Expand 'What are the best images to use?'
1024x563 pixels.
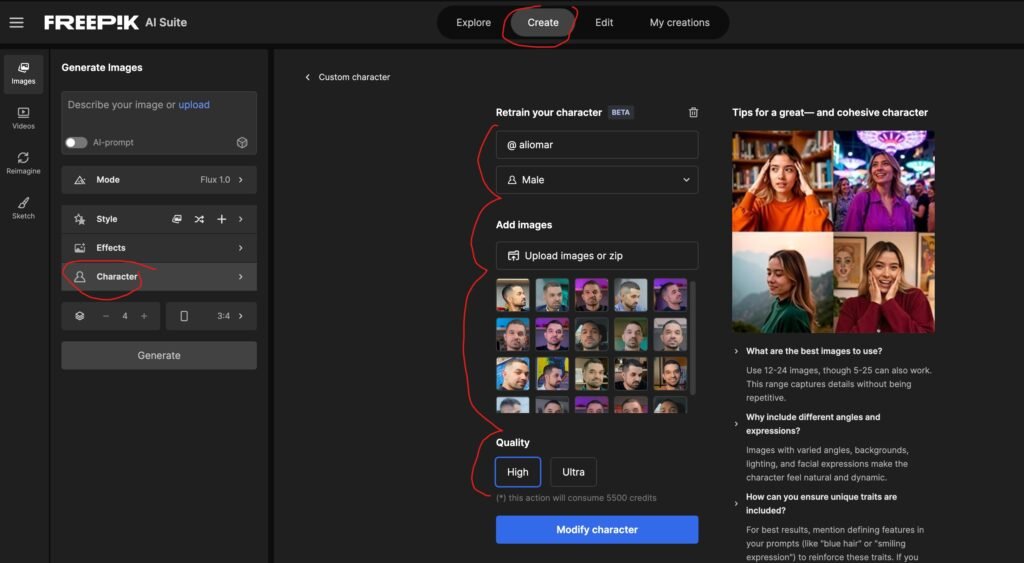(814, 351)
